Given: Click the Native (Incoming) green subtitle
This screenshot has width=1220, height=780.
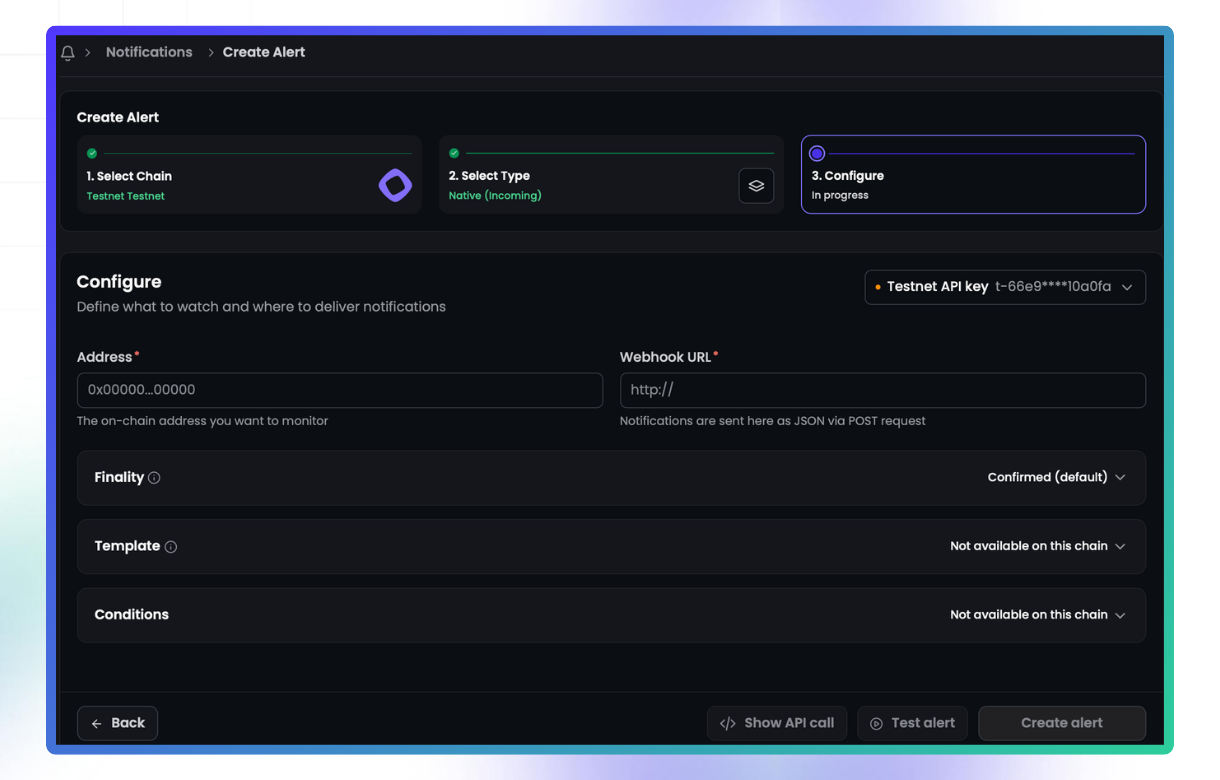Looking at the screenshot, I should tap(495, 196).
